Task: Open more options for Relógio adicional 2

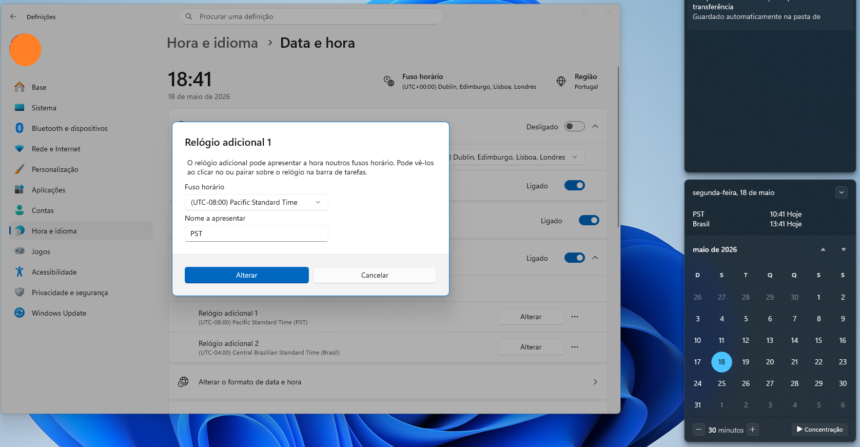Action: click(574, 347)
